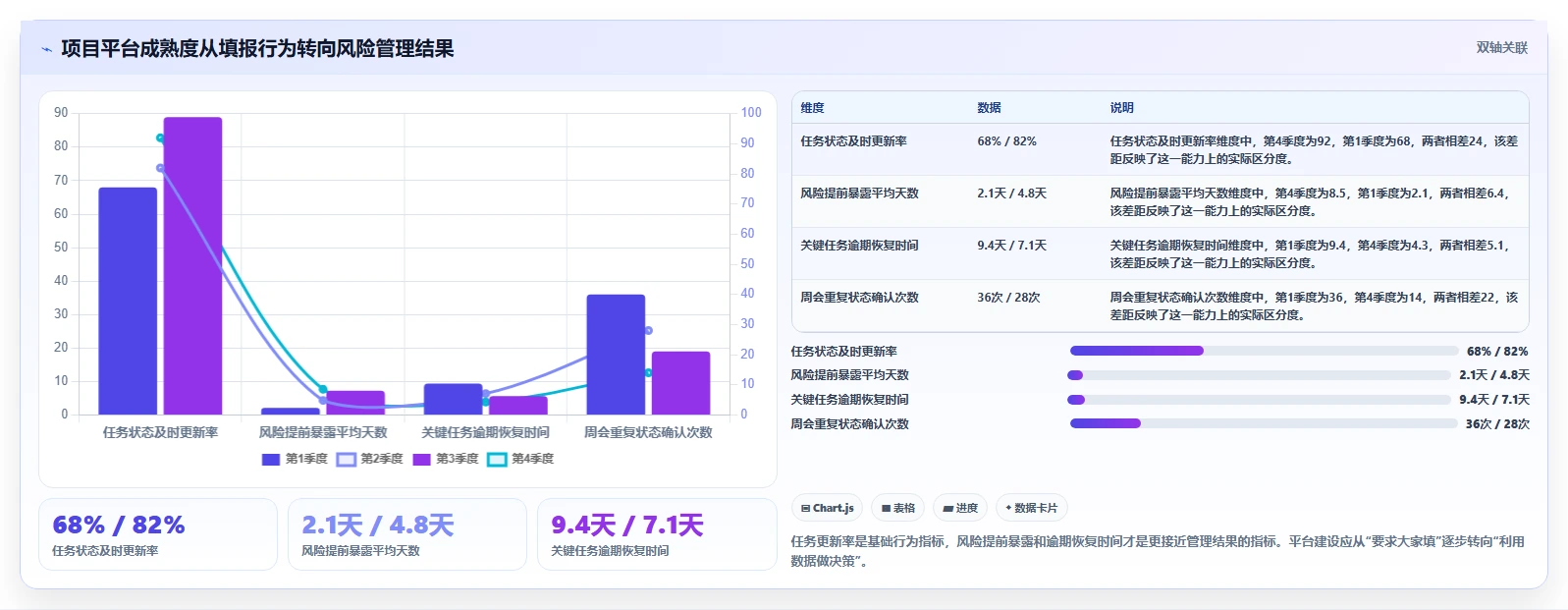The height and width of the screenshot is (610, 1568).
Task: Click the 任务状态及时更新率 x-axis label
Action: (x=160, y=432)
